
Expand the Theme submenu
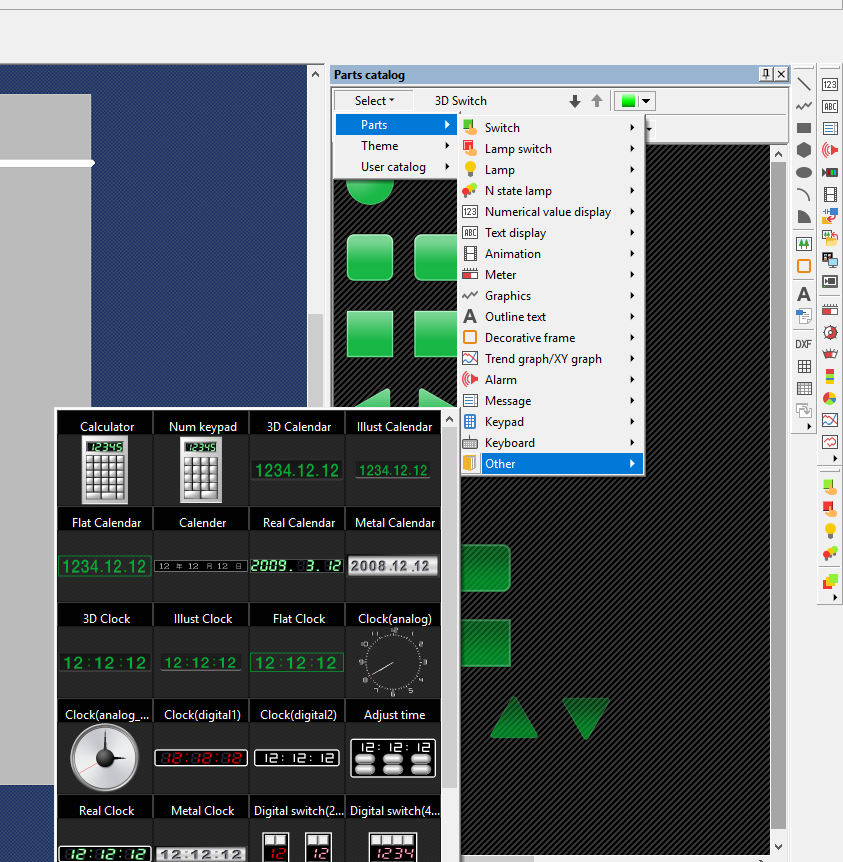pos(394,146)
